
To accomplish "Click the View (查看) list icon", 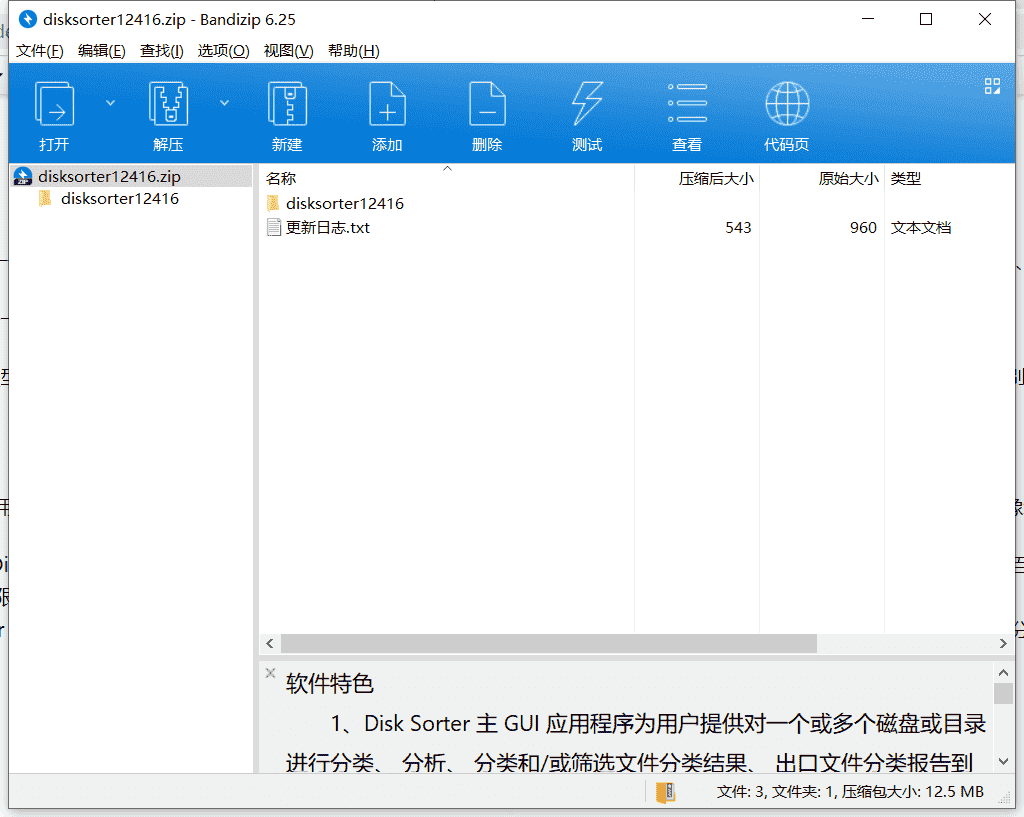I will tap(687, 103).
